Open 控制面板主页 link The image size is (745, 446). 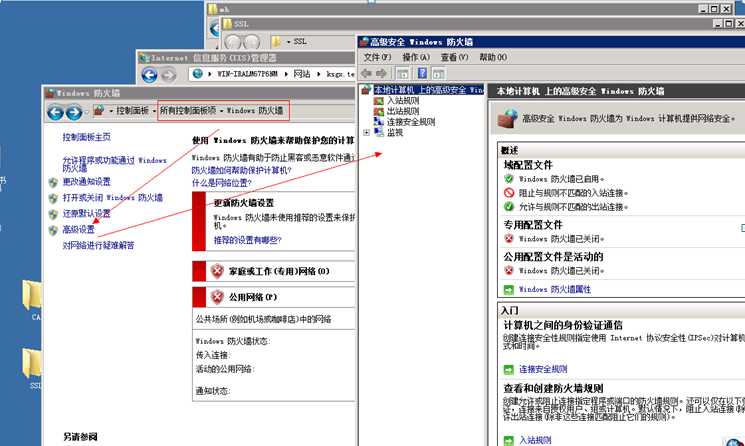[x=86, y=137]
